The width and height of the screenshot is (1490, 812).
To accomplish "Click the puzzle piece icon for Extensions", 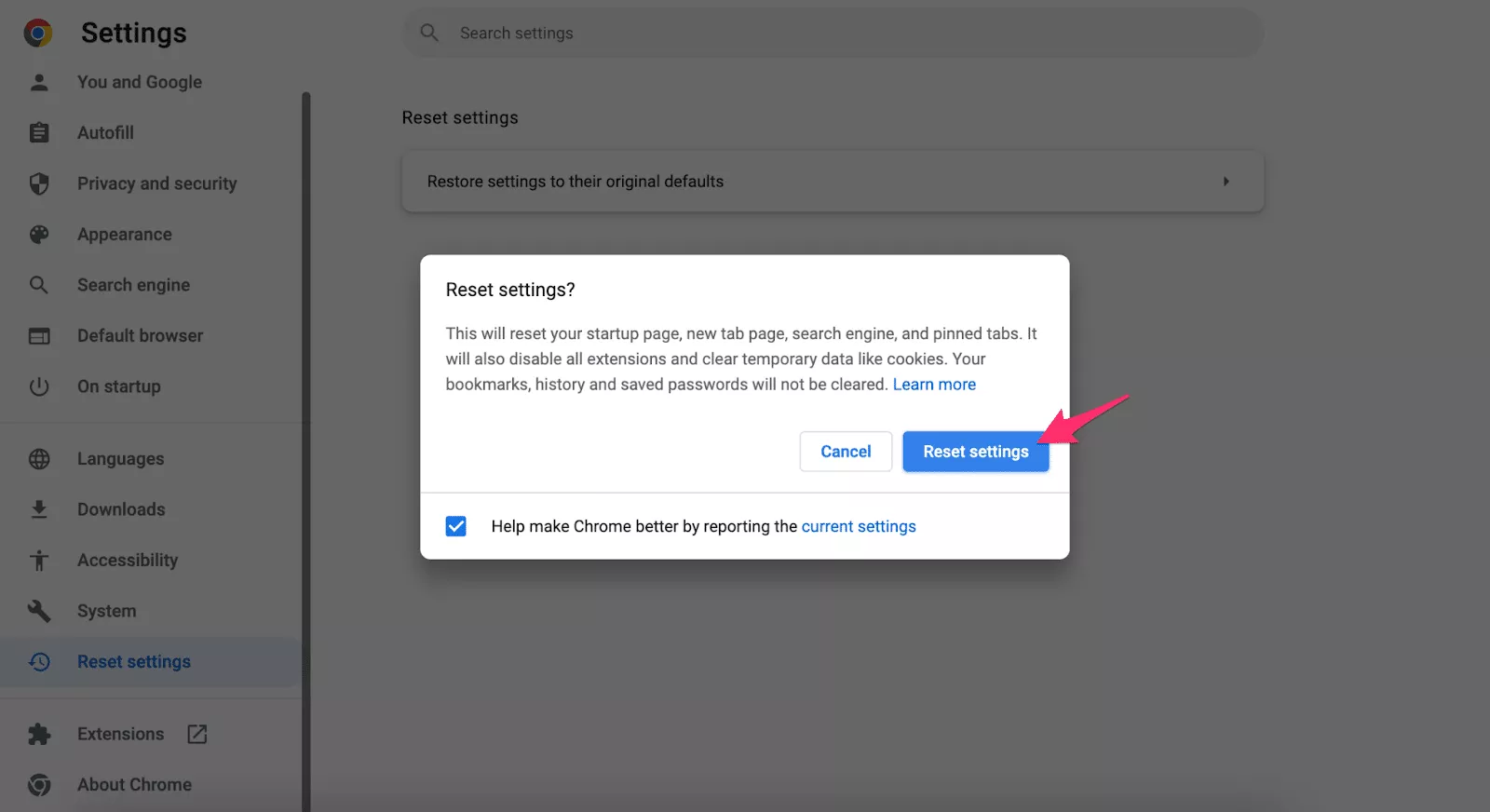I will [39, 735].
